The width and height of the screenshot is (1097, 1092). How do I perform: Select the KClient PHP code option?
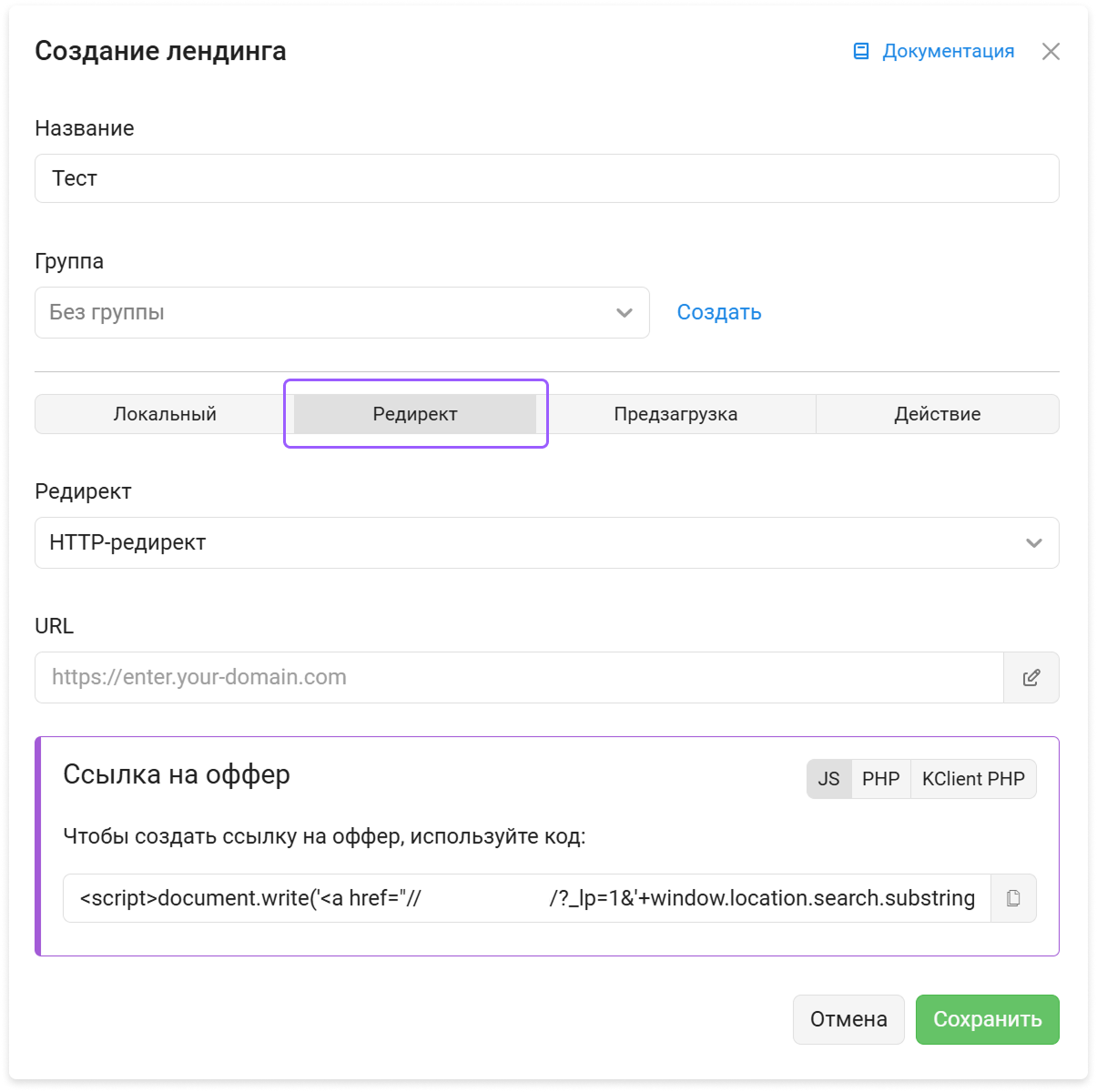(973, 779)
